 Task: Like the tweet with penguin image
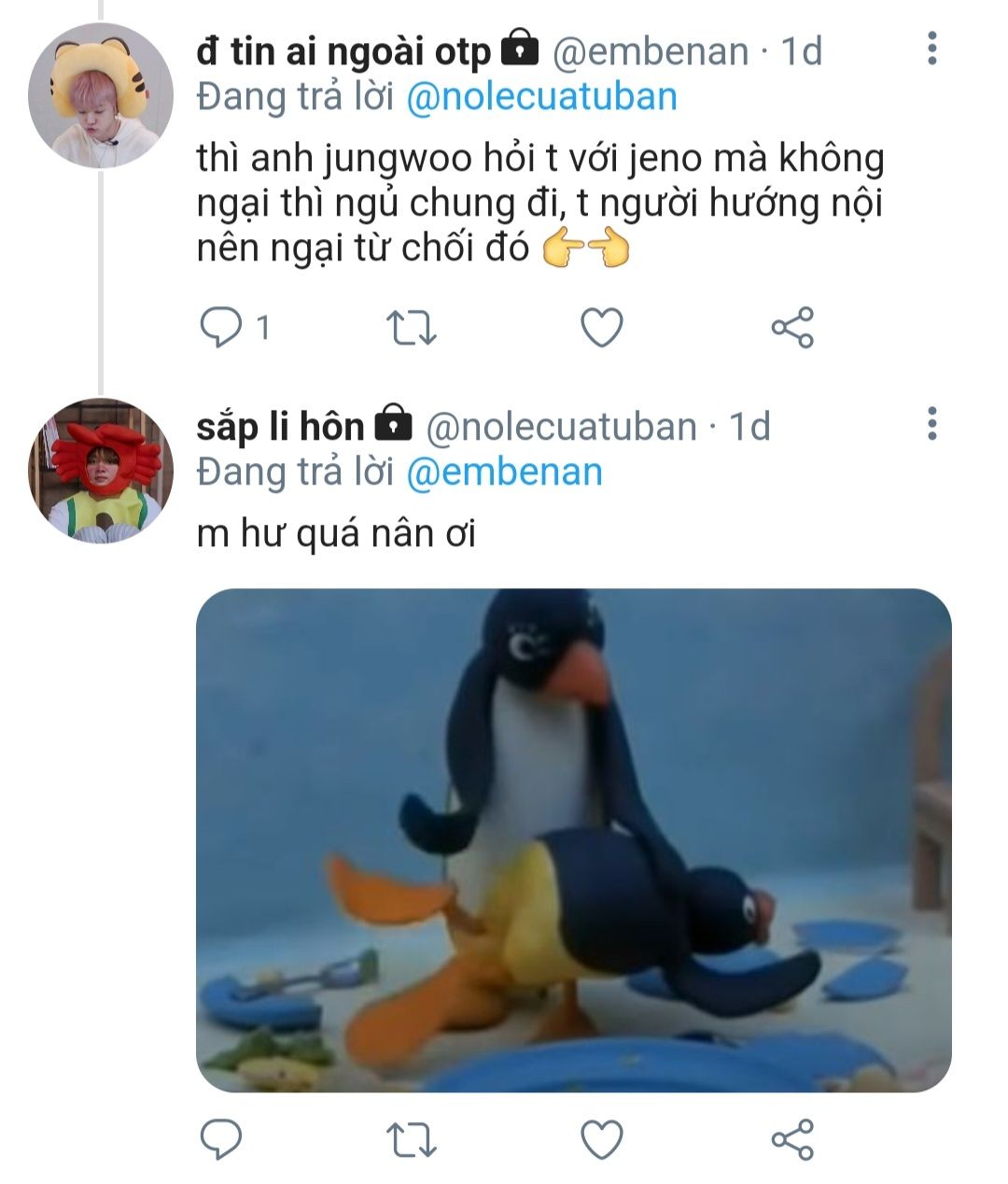[x=602, y=1140]
